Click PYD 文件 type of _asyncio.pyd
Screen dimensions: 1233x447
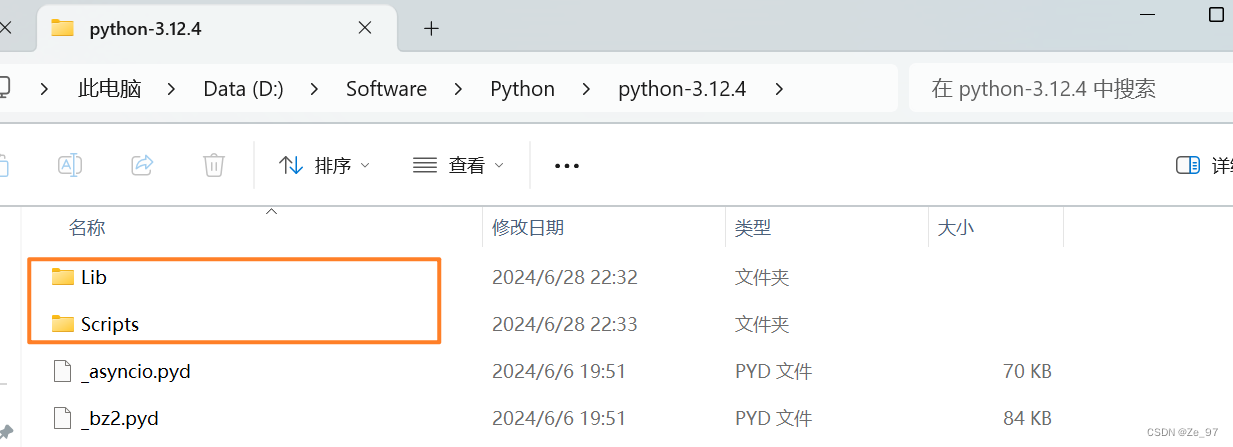click(775, 372)
